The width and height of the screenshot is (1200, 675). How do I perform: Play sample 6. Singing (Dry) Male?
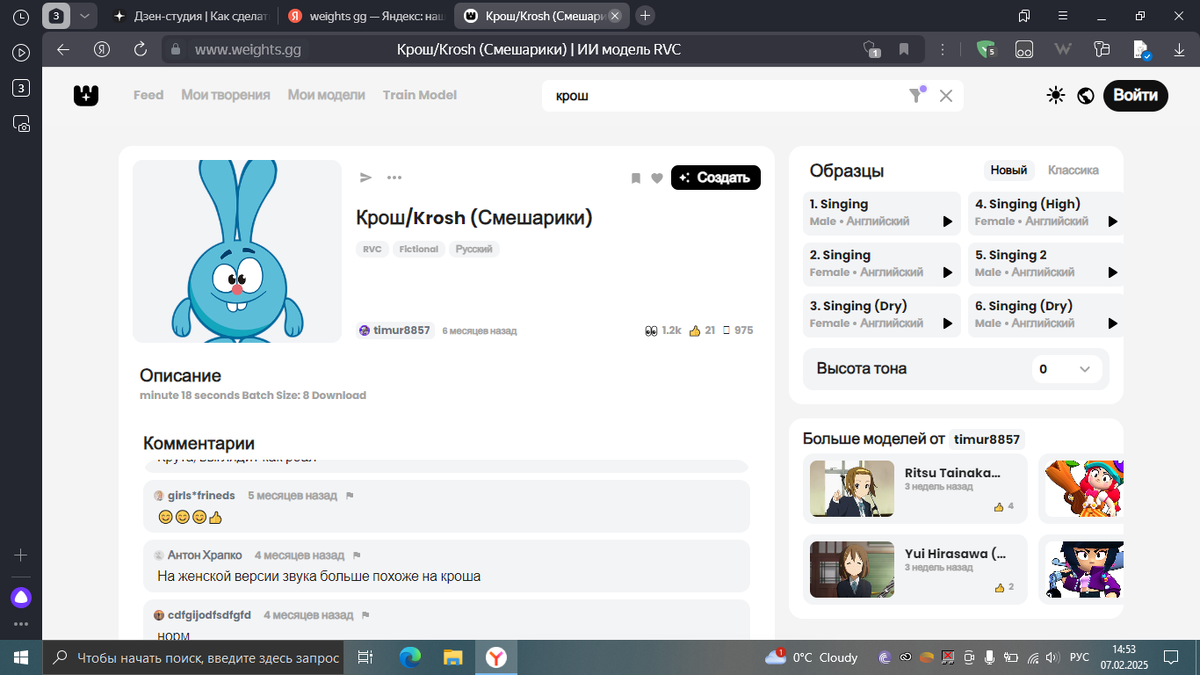[x=1112, y=324]
